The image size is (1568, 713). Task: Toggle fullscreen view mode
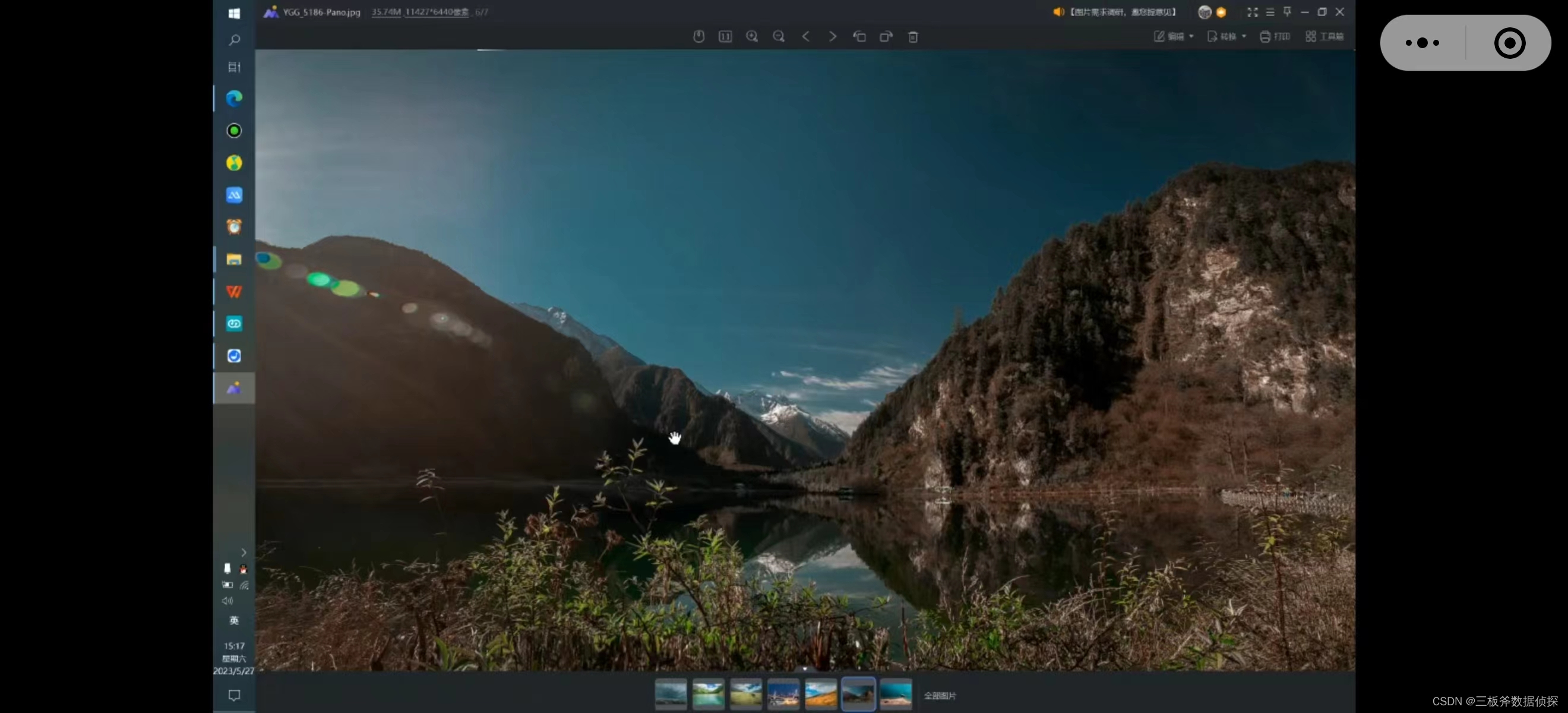[1252, 12]
